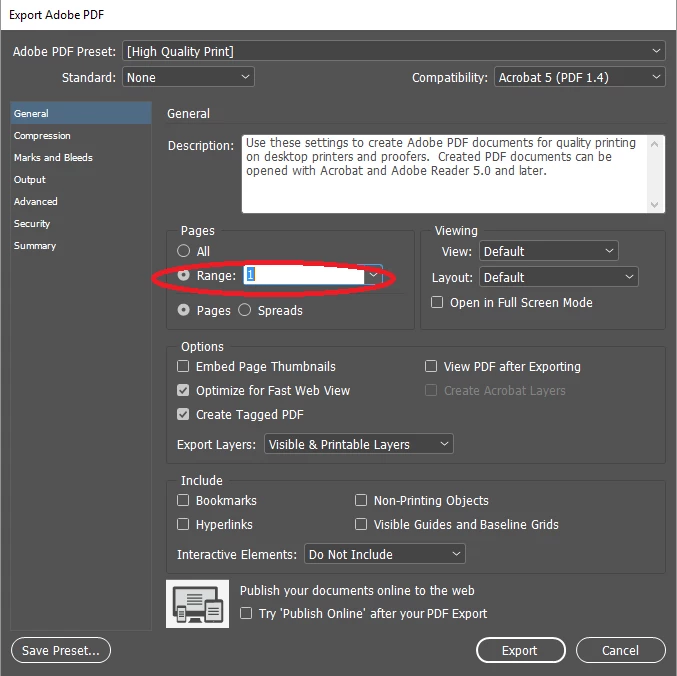
Task: Open the View dropdown
Action: click(x=549, y=251)
